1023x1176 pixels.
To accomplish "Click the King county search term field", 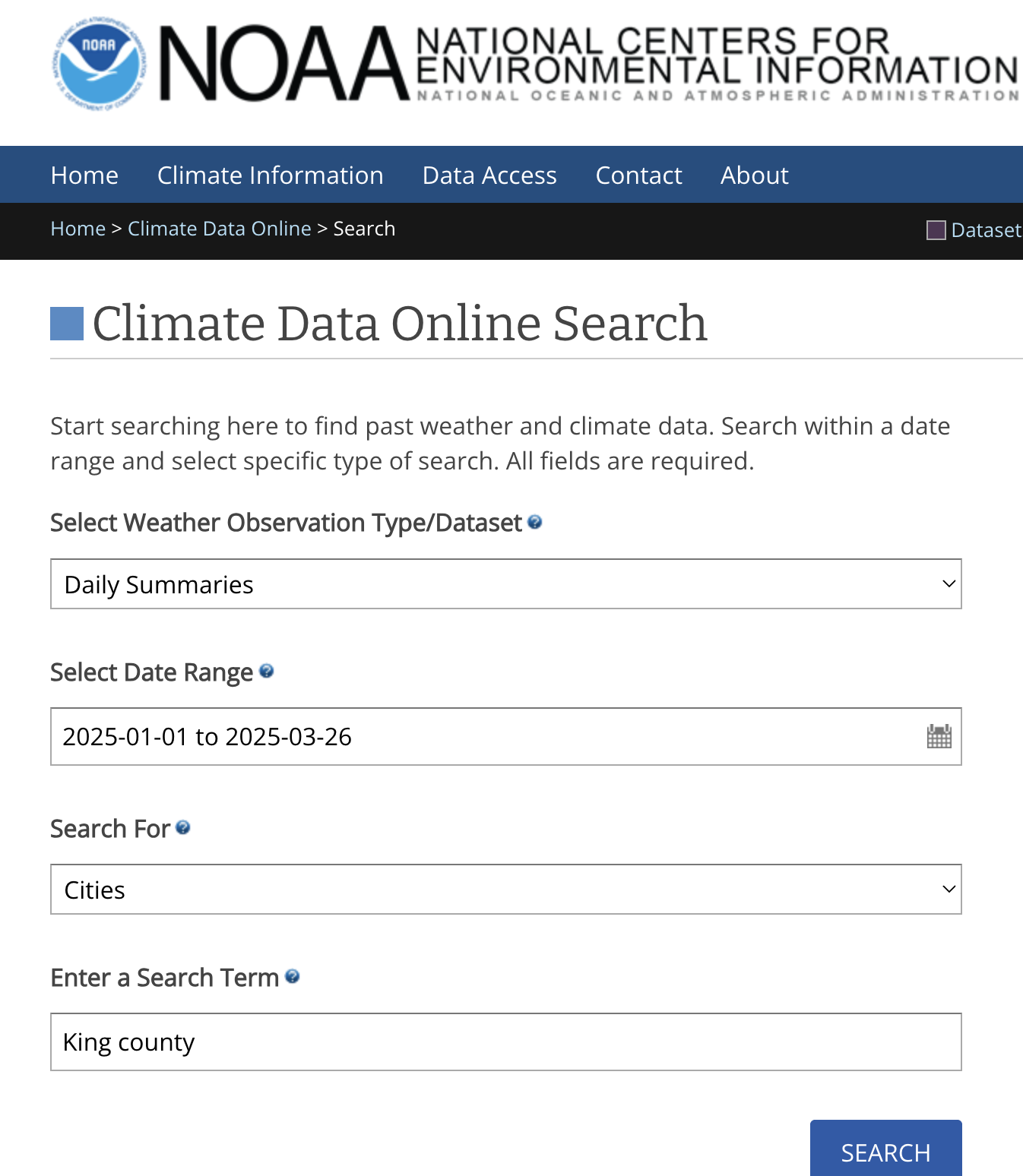I will [505, 1042].
